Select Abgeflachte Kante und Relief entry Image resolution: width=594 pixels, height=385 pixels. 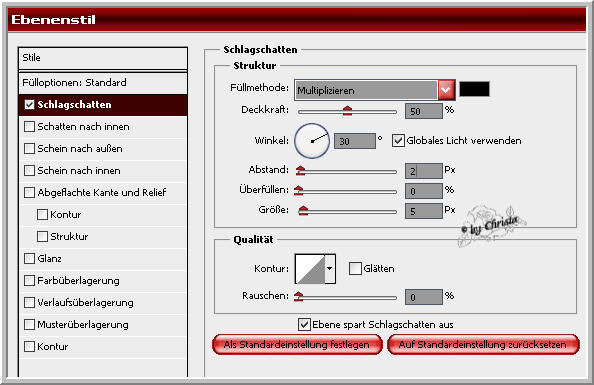point(103,192)
